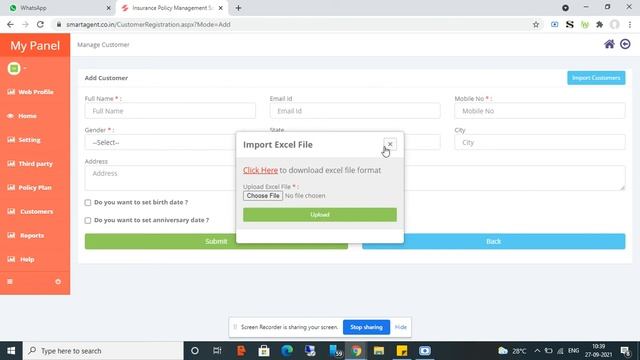The height and width of the screenshot is (360, 640).
Task: Open Chrome in taskbar
Action: [356, 351]
